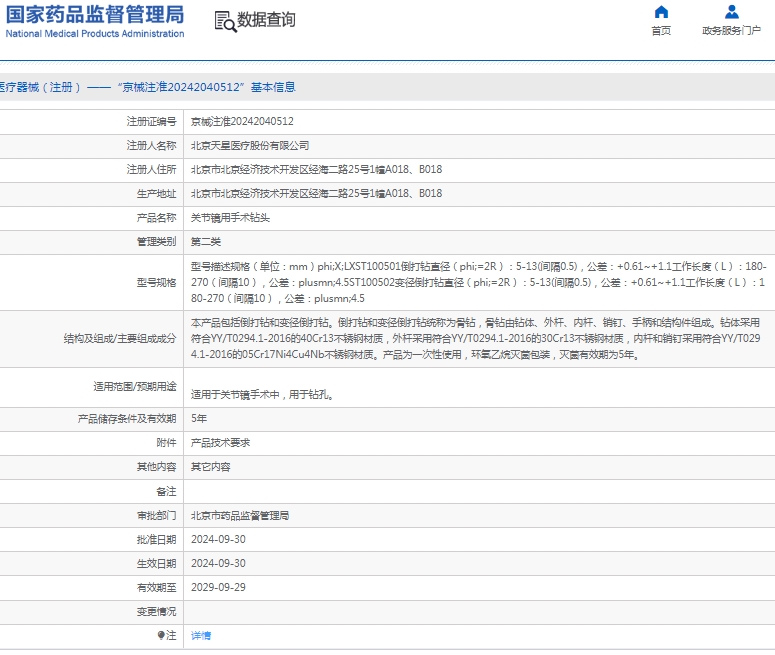Viewport: 775px width, 655px height.
Task: Click the 生产地址 row label
Action: pos(156,194)
